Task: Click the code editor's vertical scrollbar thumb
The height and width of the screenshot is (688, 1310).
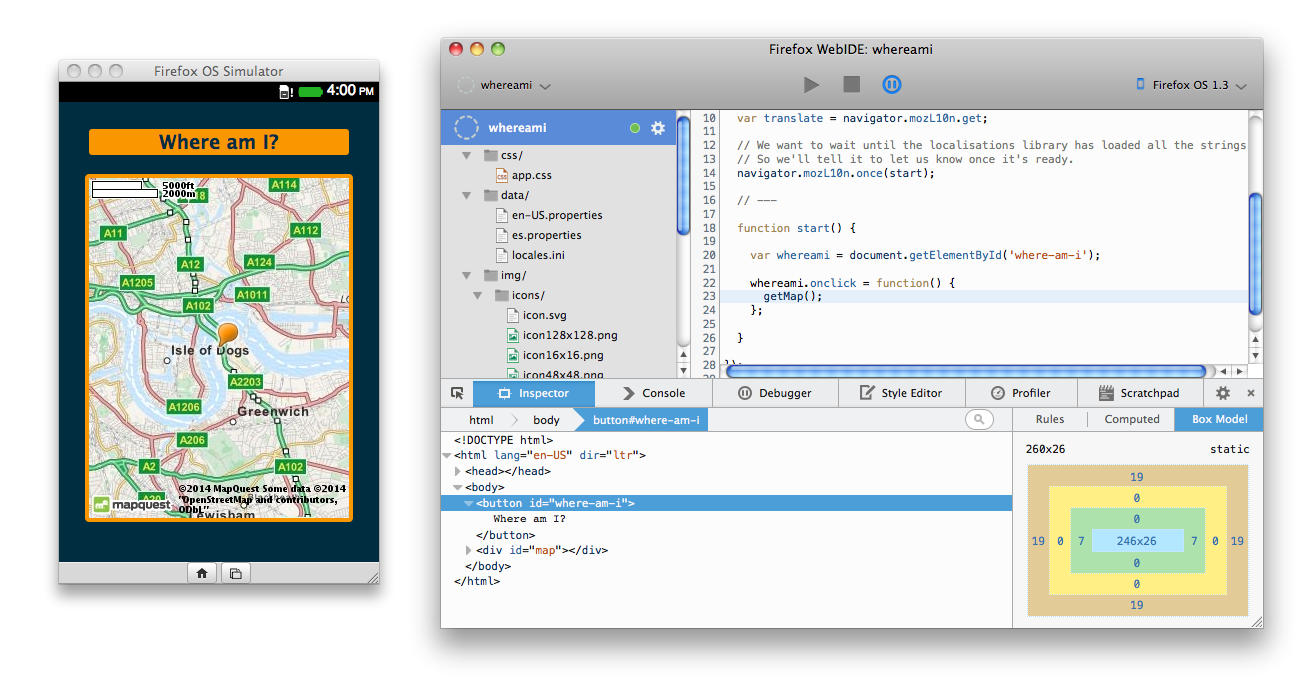Action: [1256, 253]
